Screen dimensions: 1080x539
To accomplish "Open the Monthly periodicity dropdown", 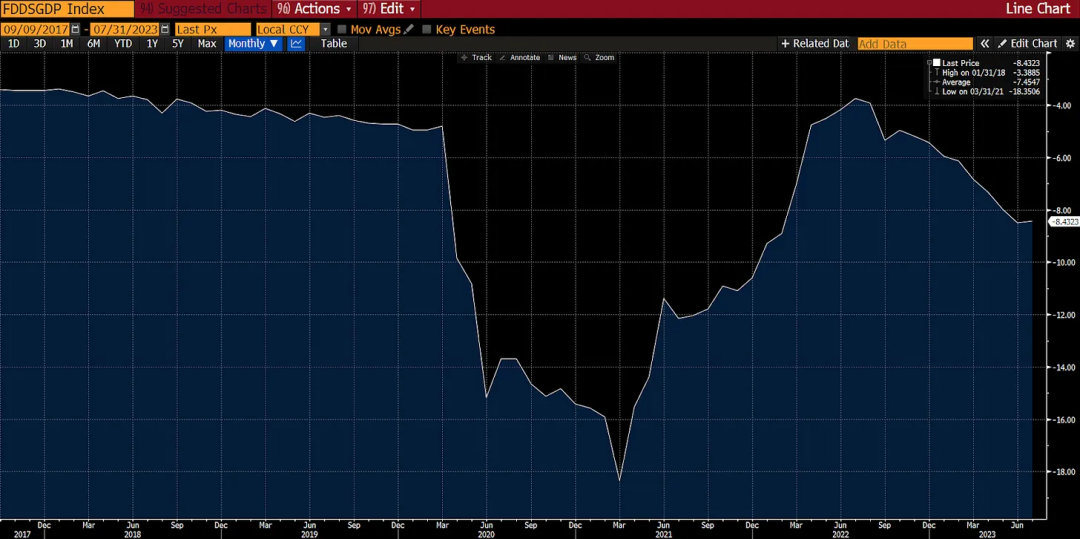I will (x=253, y=44).
